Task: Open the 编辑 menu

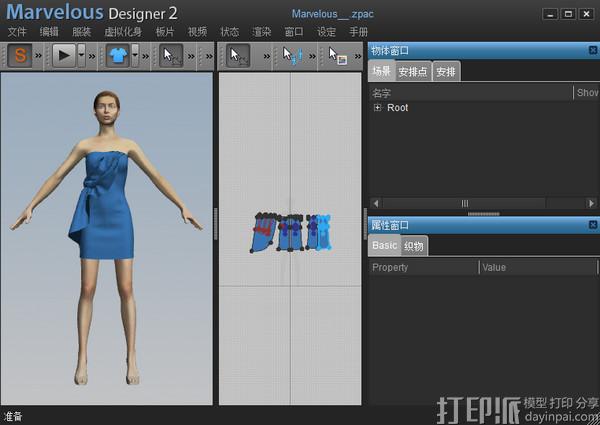Action: [49, 32]
